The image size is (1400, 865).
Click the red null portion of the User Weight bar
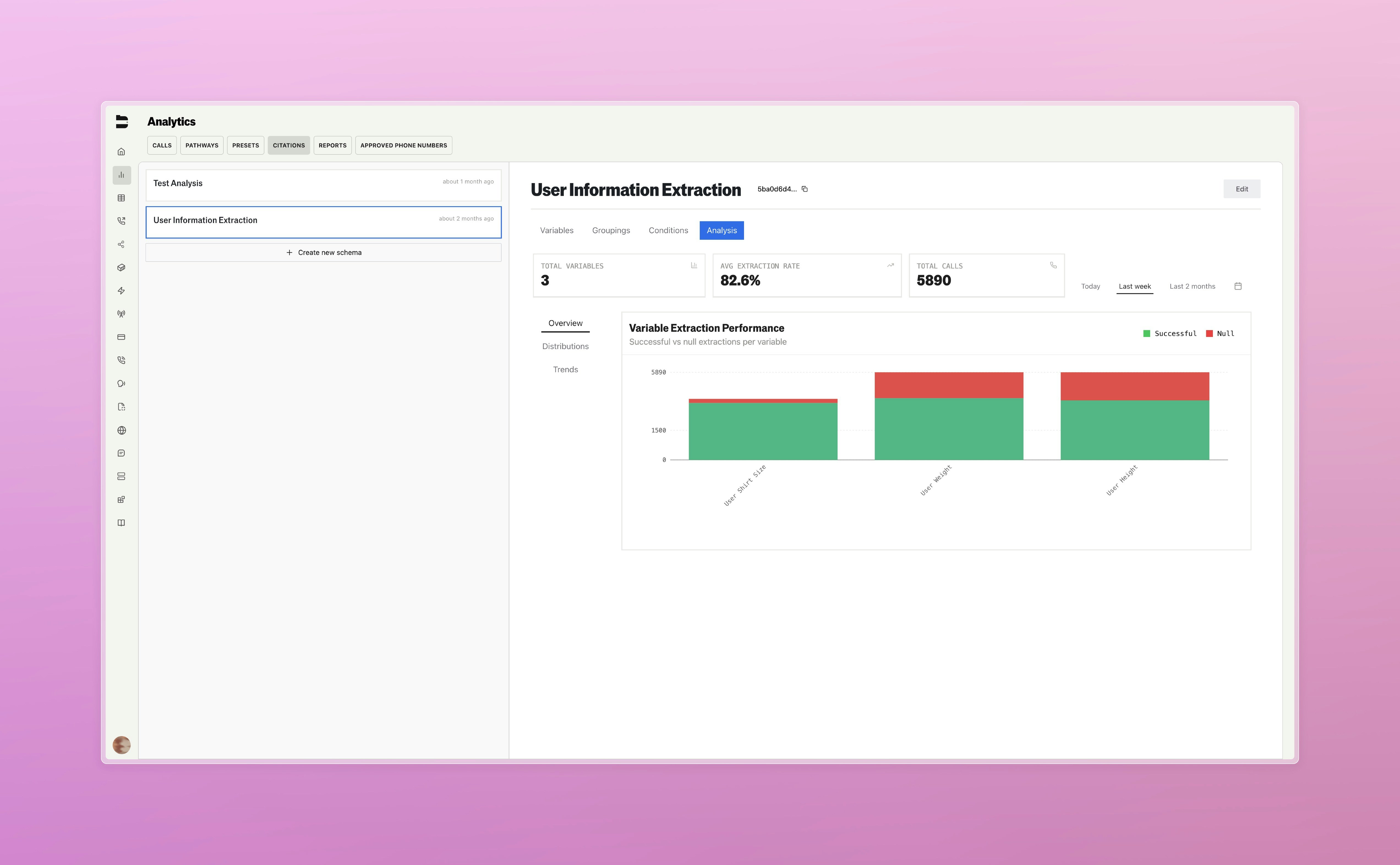[x=948, y=385]
